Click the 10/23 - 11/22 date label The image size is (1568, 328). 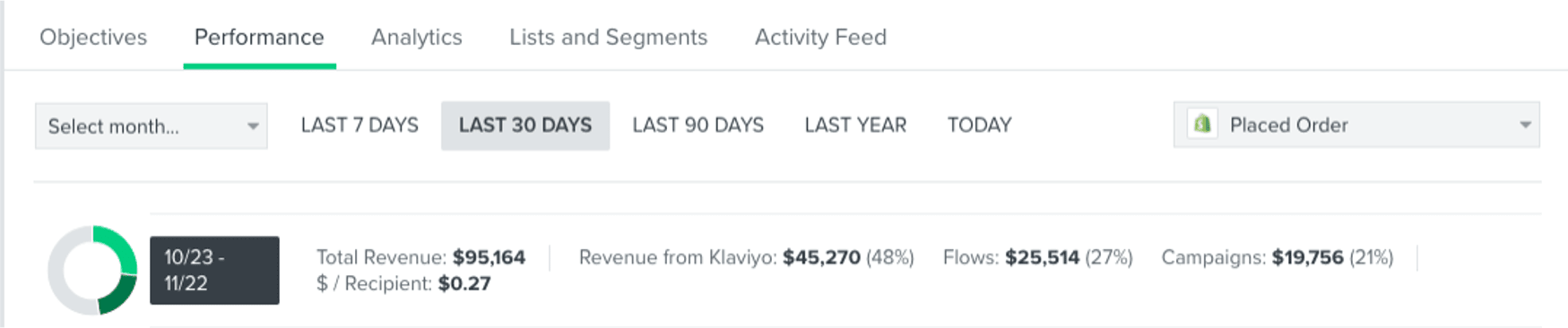pos(214,270)
